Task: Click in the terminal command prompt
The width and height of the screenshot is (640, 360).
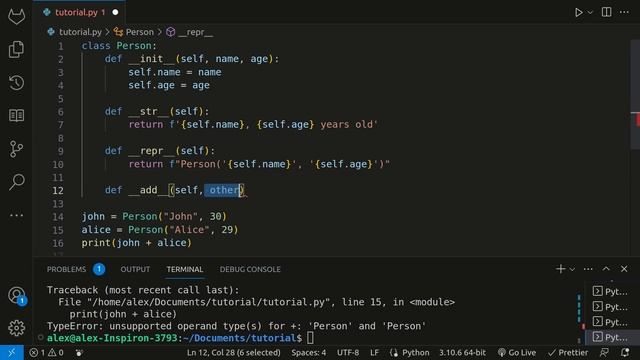Action: click(x=311, y=338)
